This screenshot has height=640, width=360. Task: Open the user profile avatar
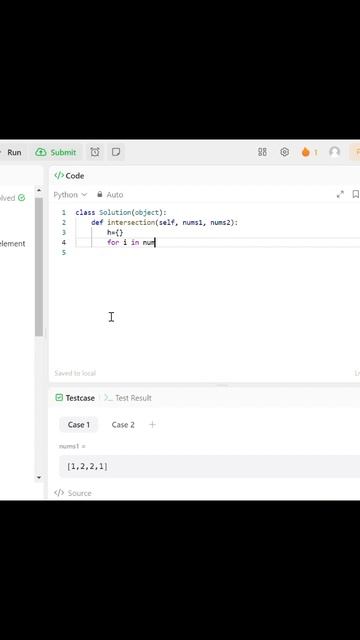(335, 152)
